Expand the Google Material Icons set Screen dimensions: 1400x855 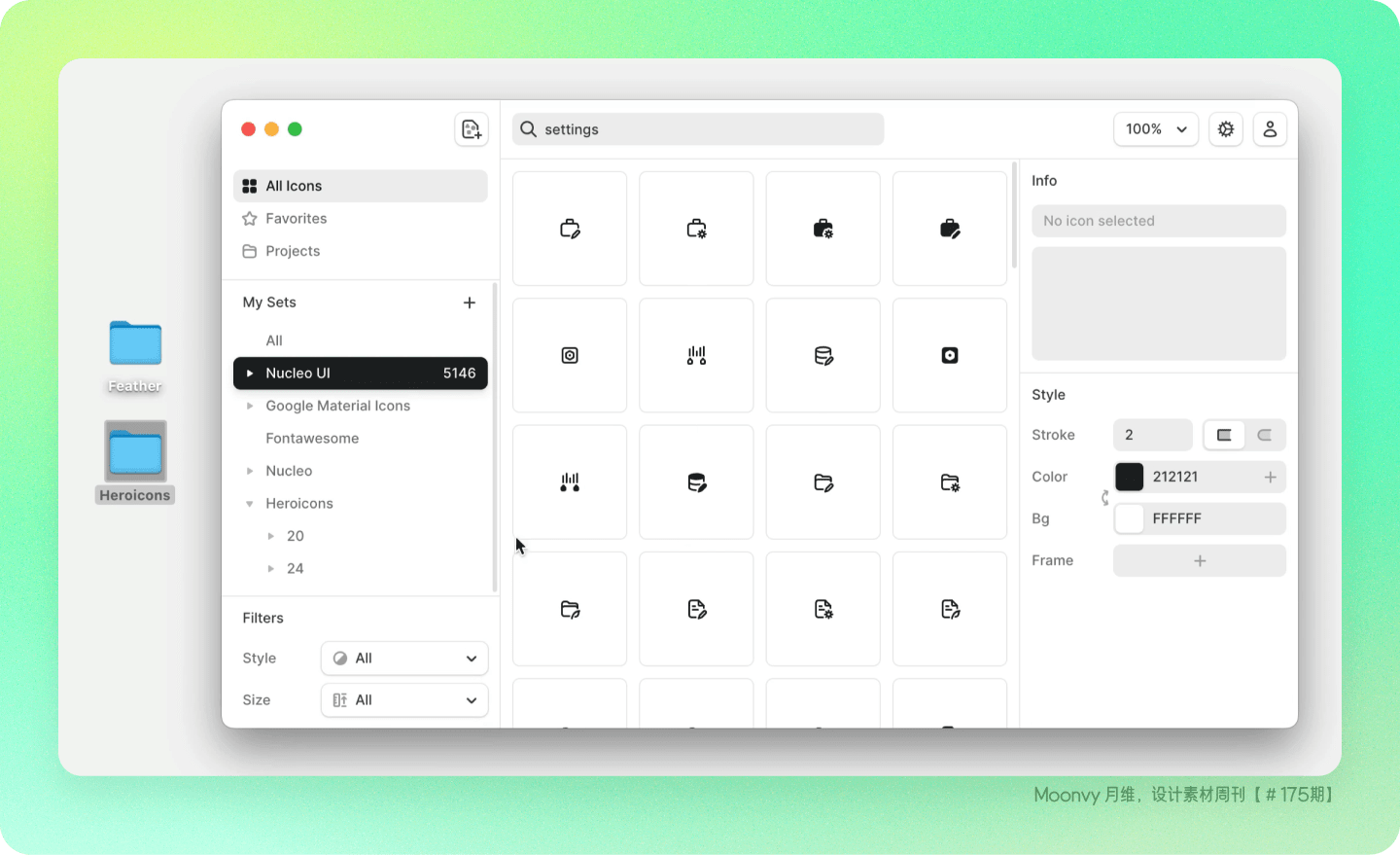coord(250,406)
